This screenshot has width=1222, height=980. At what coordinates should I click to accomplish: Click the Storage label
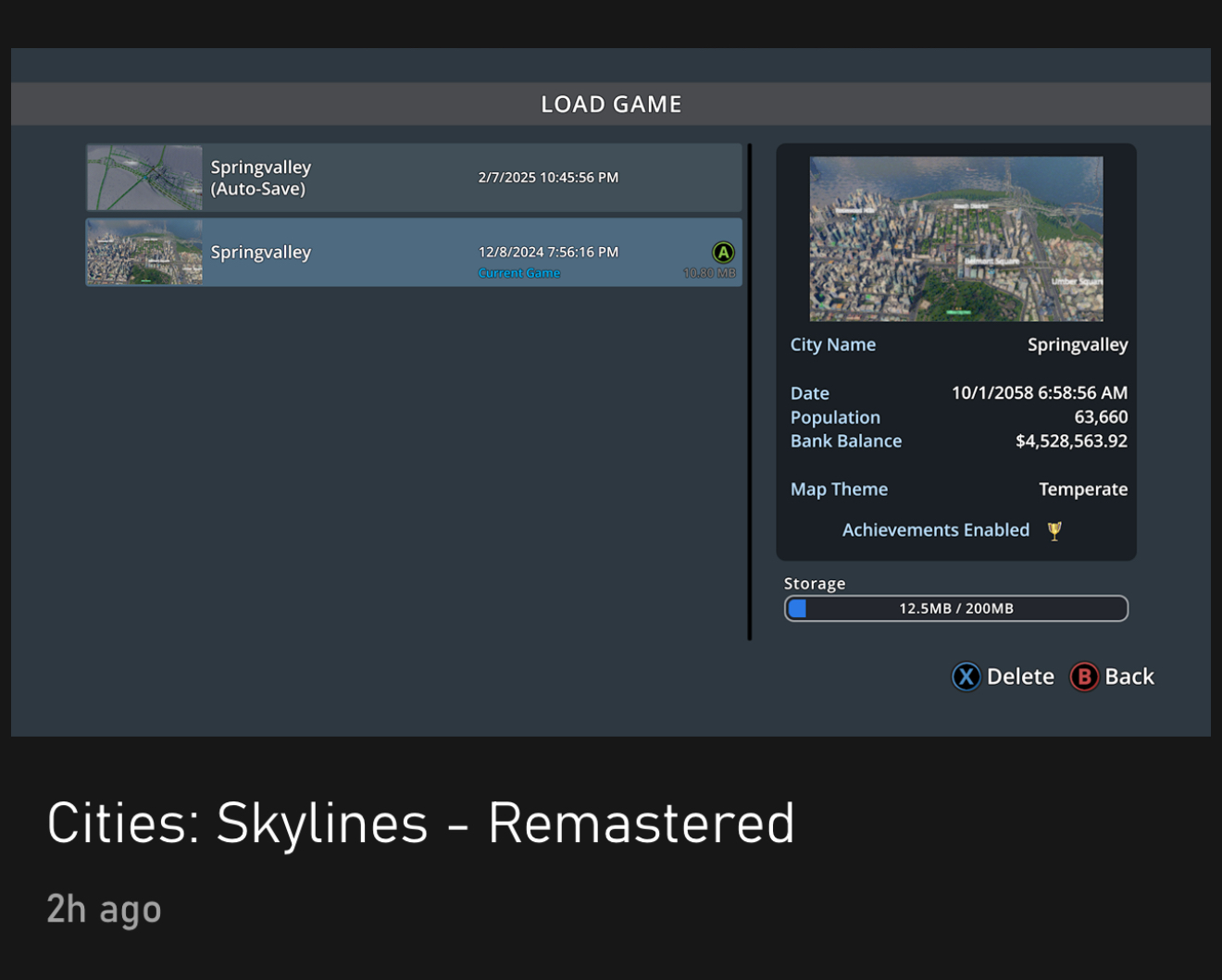click(815, 584)
